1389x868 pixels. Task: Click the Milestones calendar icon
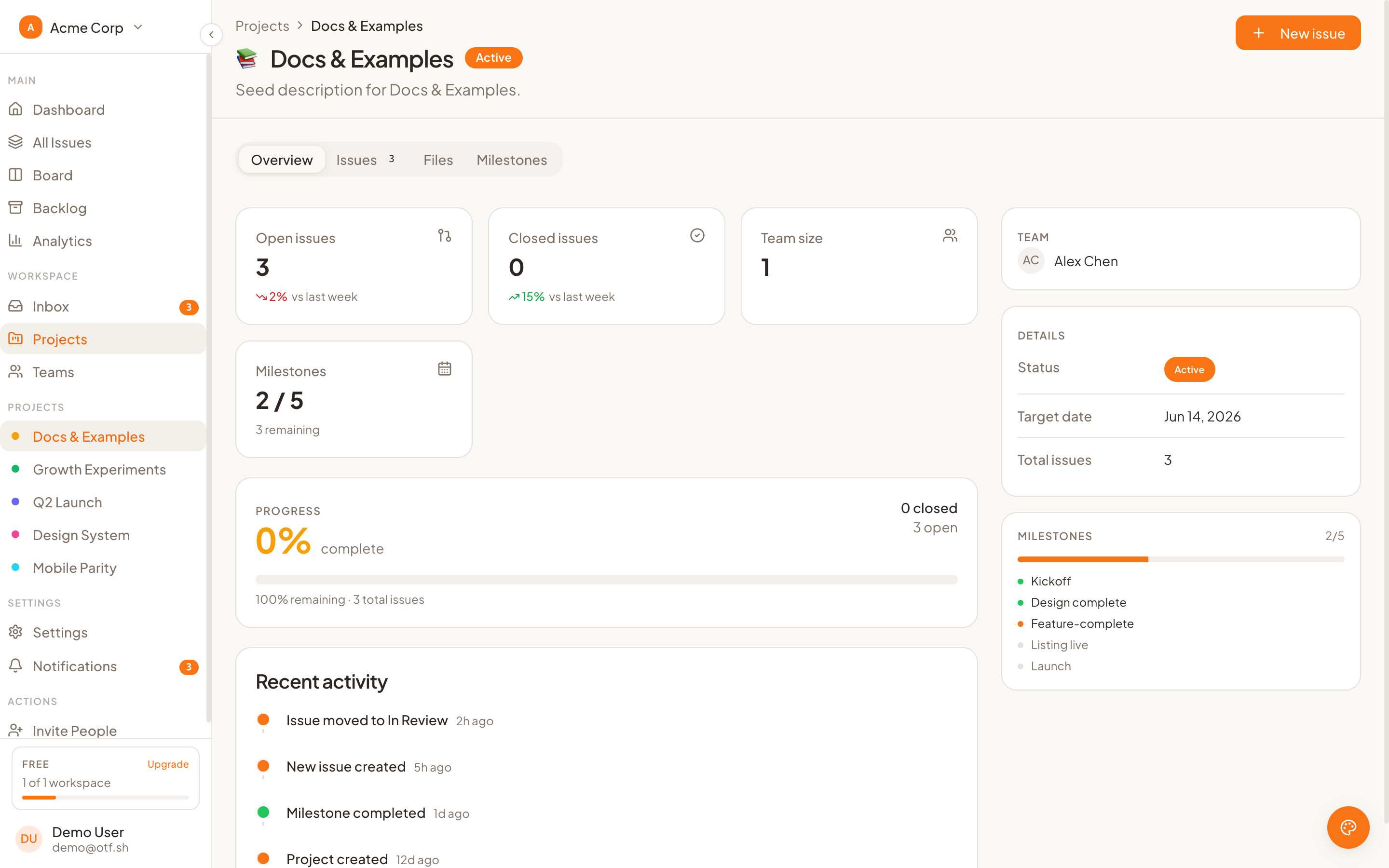click(x=444, y=368)
